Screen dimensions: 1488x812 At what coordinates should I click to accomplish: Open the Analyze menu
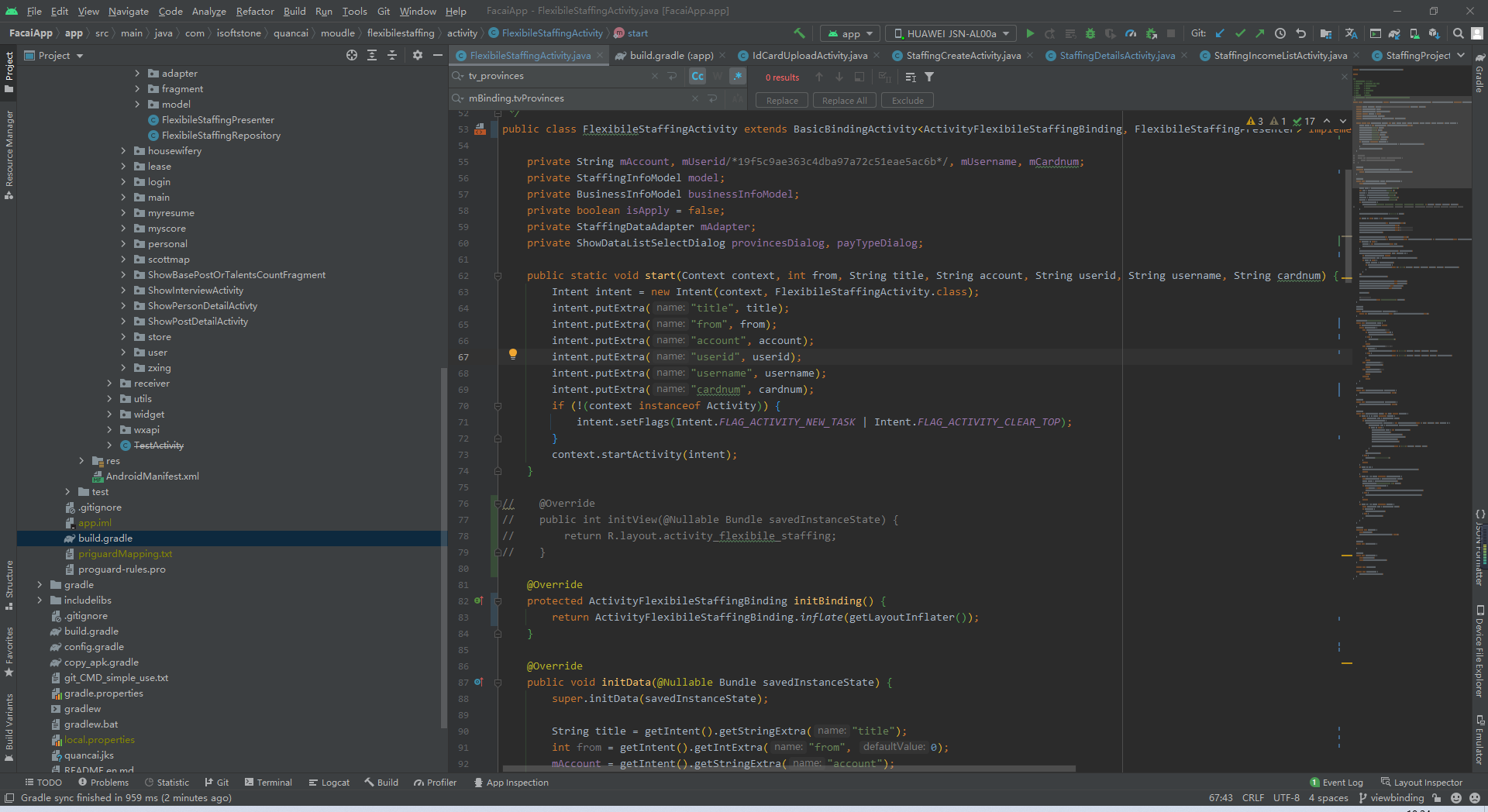point(208,11)
